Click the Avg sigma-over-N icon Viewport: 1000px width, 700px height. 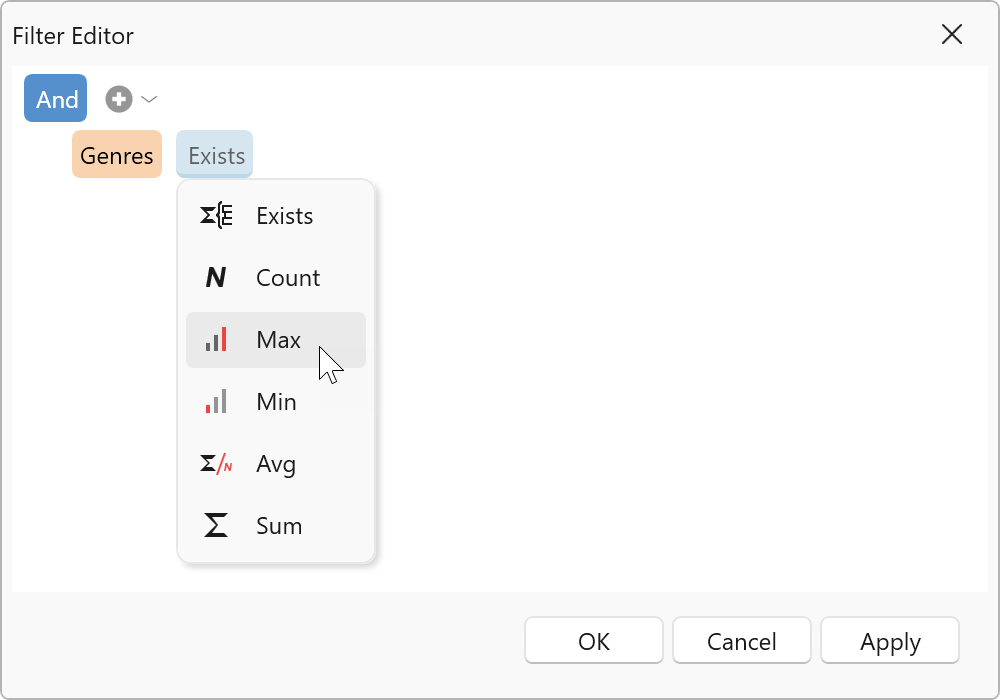(216, 464)
